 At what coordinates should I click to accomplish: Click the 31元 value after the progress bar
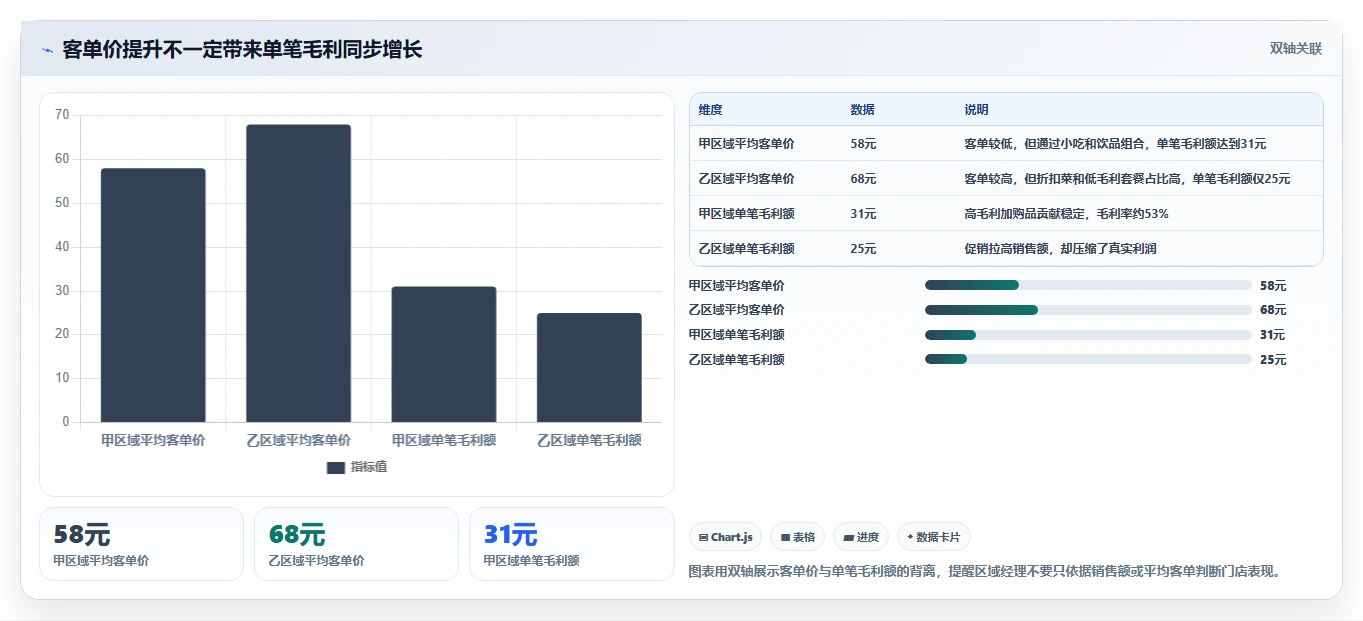1273,336
